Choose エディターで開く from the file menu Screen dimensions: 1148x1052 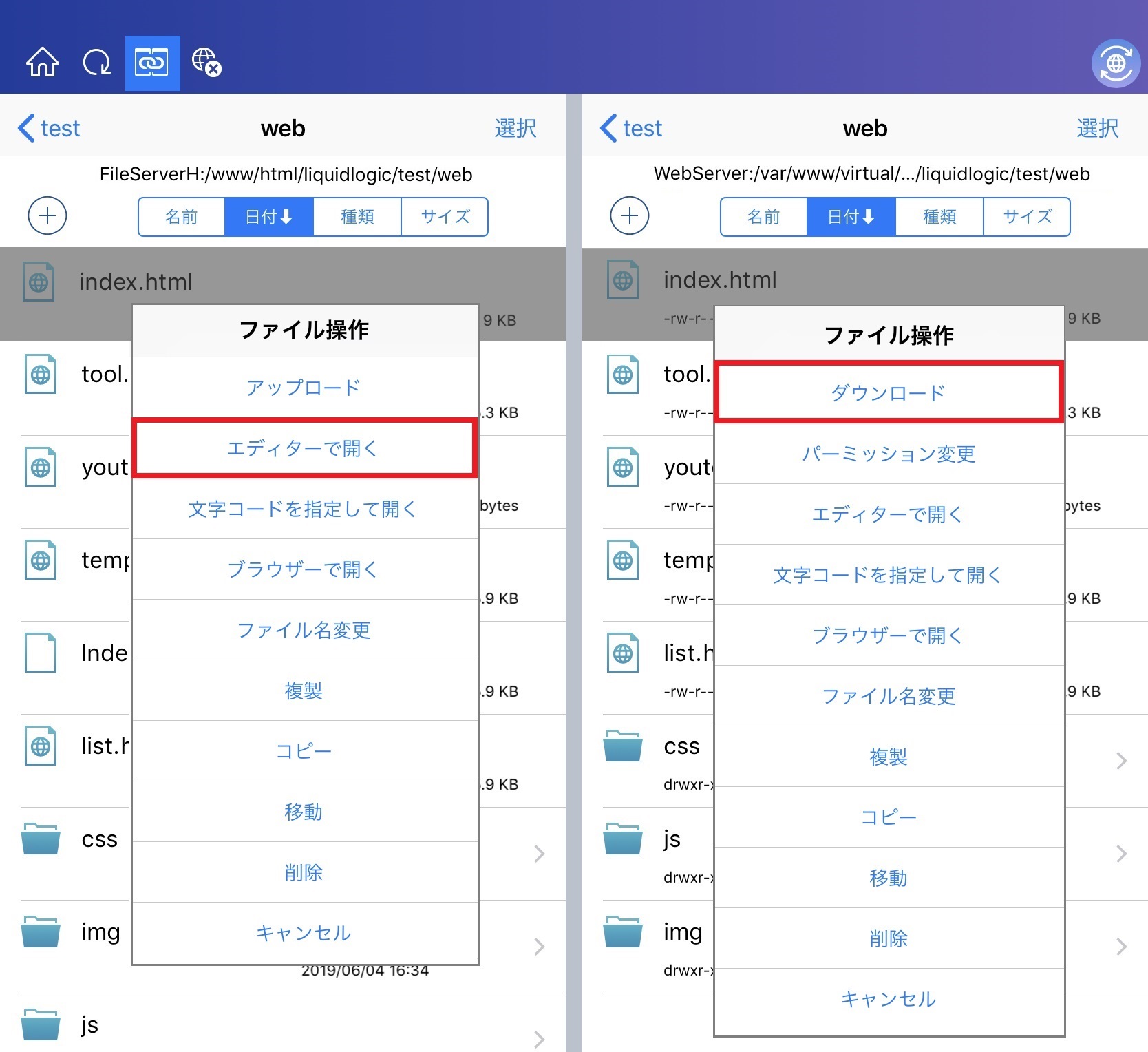pos(304,448)
